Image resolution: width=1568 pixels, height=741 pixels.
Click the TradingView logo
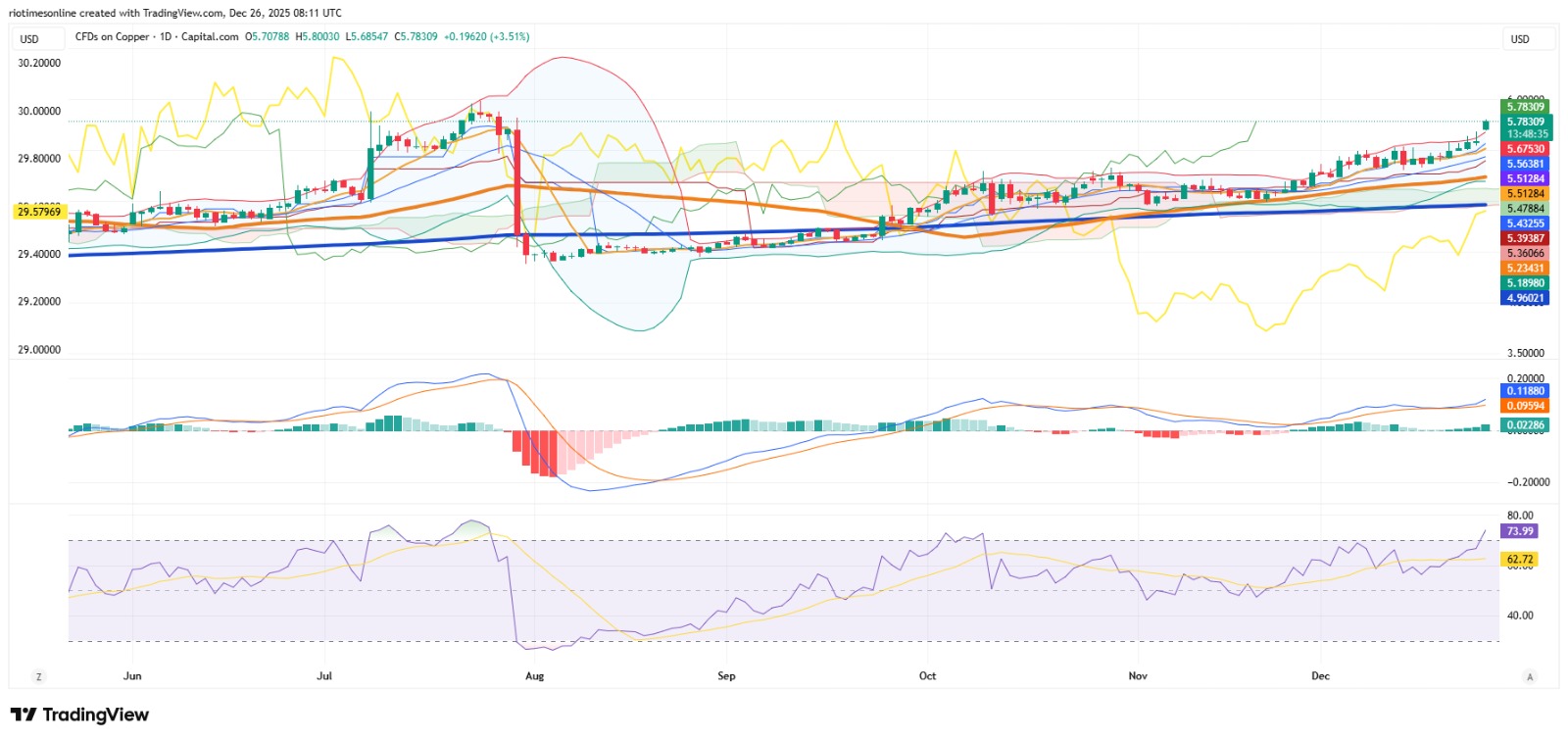(x=79, y=715)
